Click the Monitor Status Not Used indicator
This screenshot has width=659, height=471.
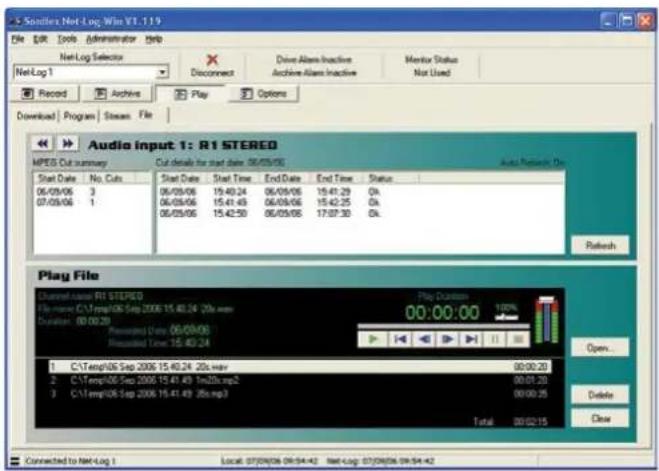(432, 66)
